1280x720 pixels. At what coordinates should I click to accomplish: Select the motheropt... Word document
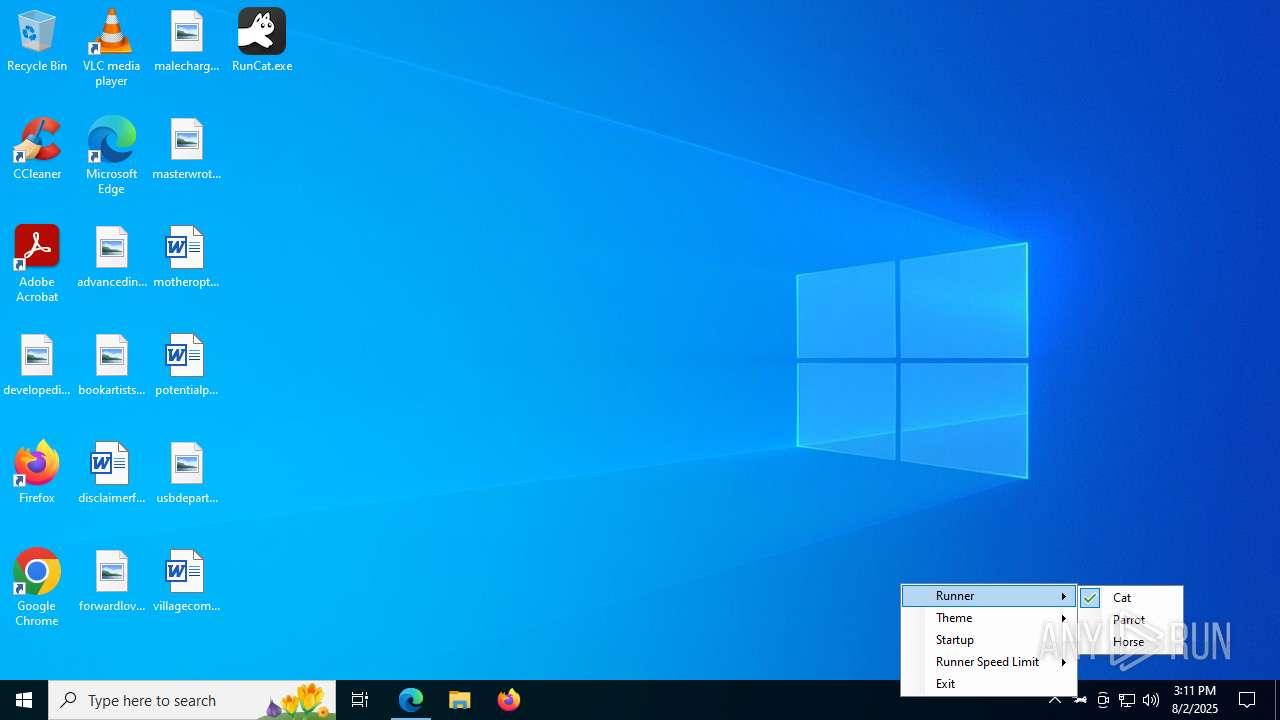pyautogui.click(x=187, y=258)
